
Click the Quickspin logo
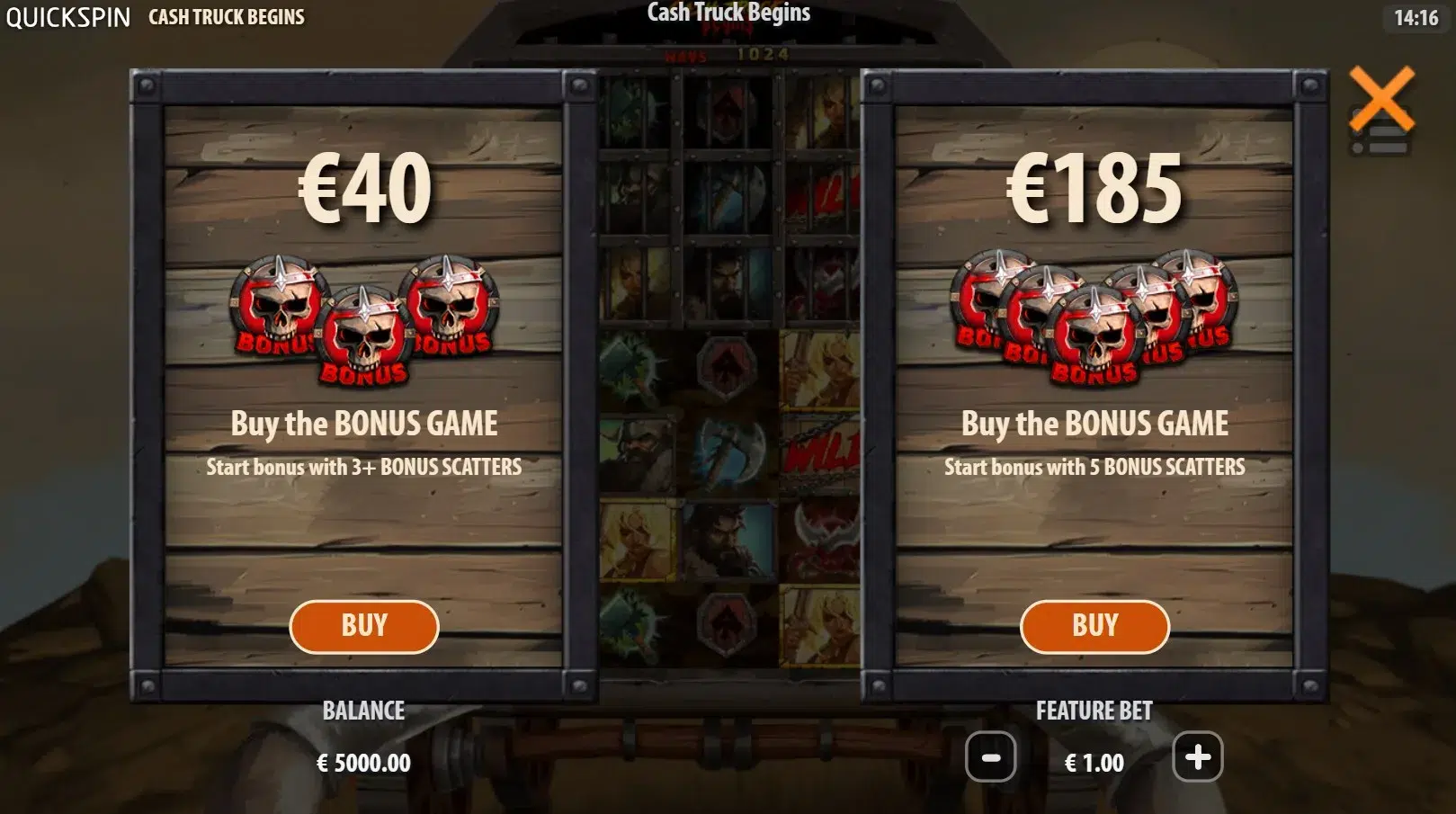(x=68, y=17)
